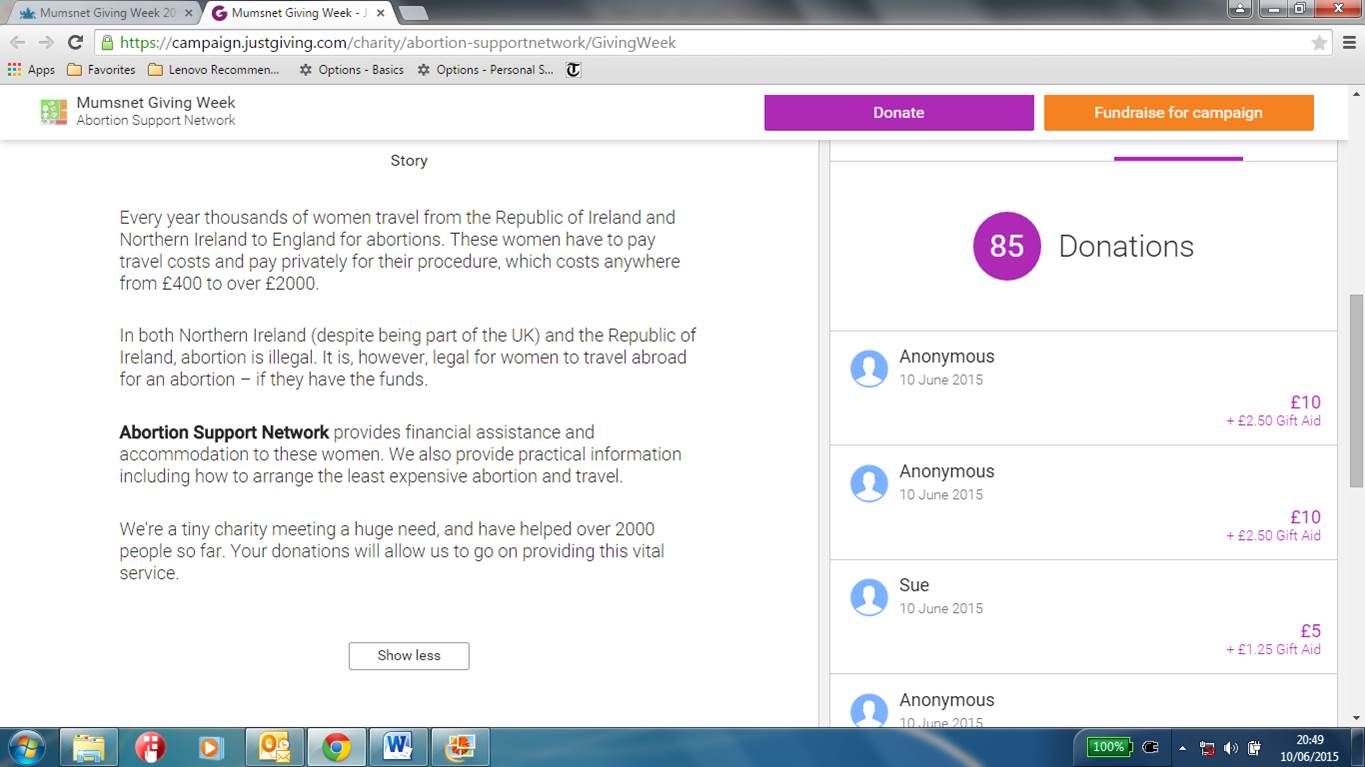Go forward using the browser forward arrow

pyautogui.click(x=46, y=42)
